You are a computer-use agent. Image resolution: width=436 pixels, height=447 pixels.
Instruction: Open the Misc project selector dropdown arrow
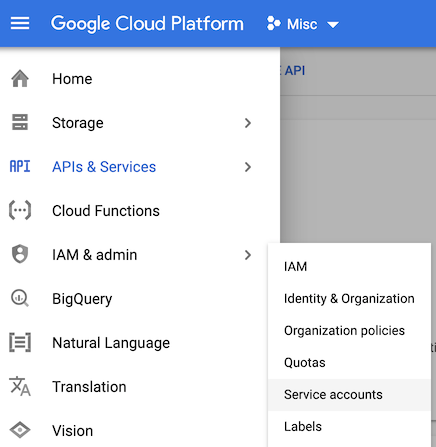coord(333,24)
